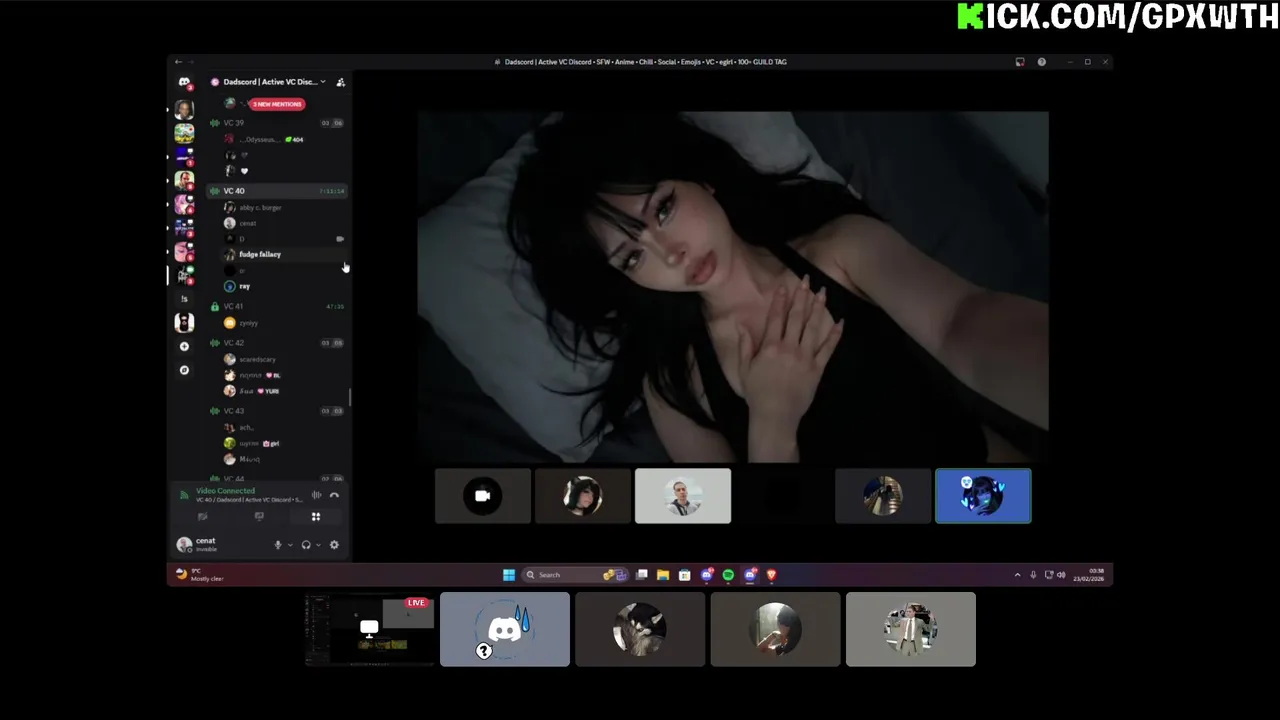Open the taskbar clock showing 03:38
1280x720 pixels.
1090,575
